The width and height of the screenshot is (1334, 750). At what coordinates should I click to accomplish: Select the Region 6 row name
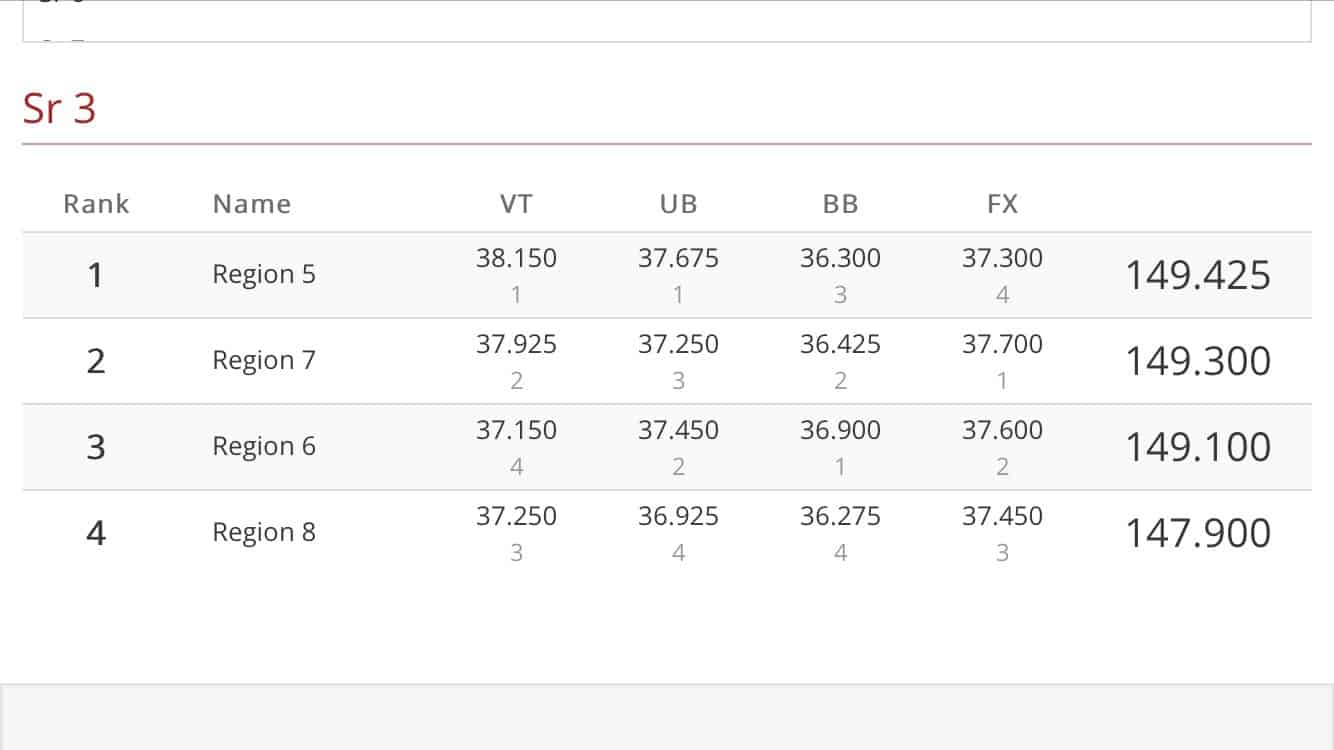point(264,447)
